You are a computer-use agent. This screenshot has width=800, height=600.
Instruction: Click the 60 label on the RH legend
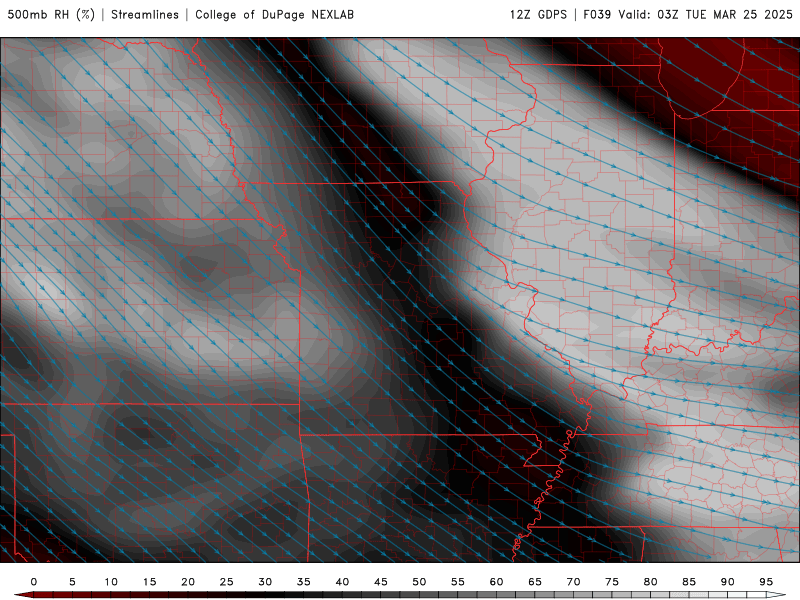tap(496, 582)
